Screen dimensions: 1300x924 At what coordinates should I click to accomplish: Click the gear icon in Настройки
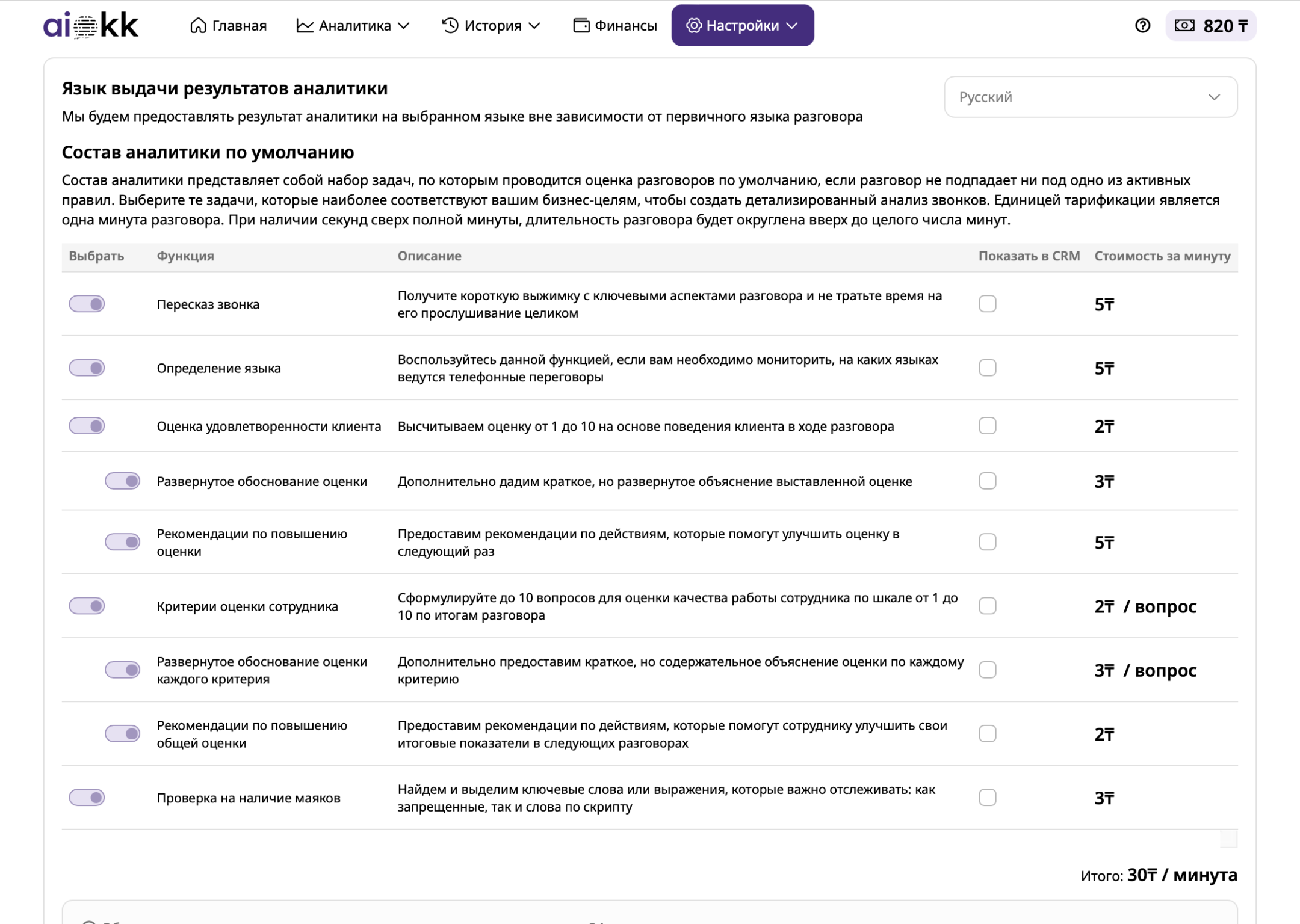693,25
